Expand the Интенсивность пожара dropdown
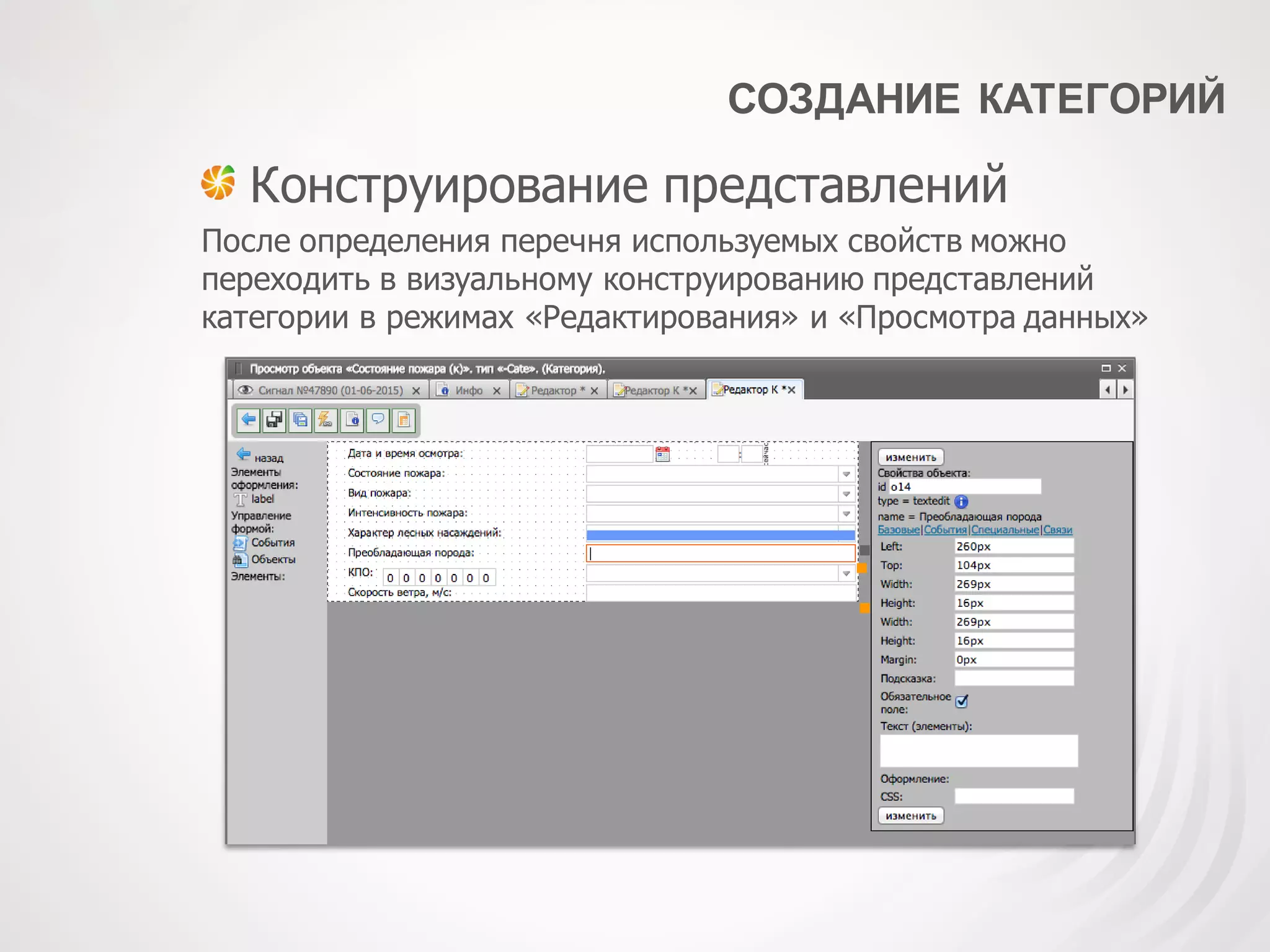Viewport: 1270px width, 952px height. (x=846, y=514)
